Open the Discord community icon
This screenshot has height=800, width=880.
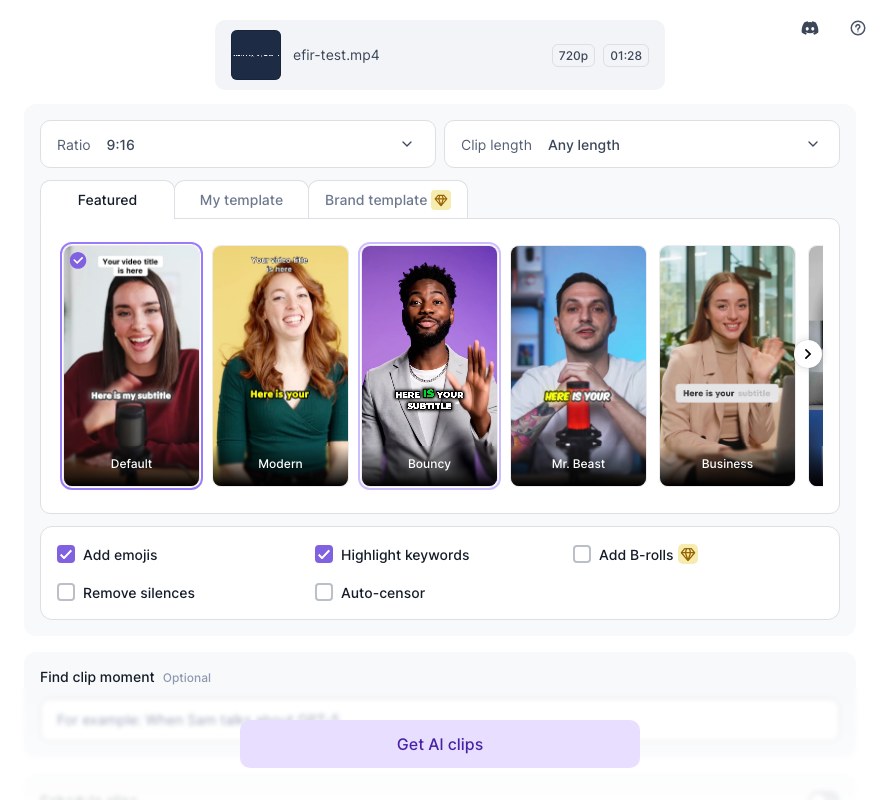(809, 28)
